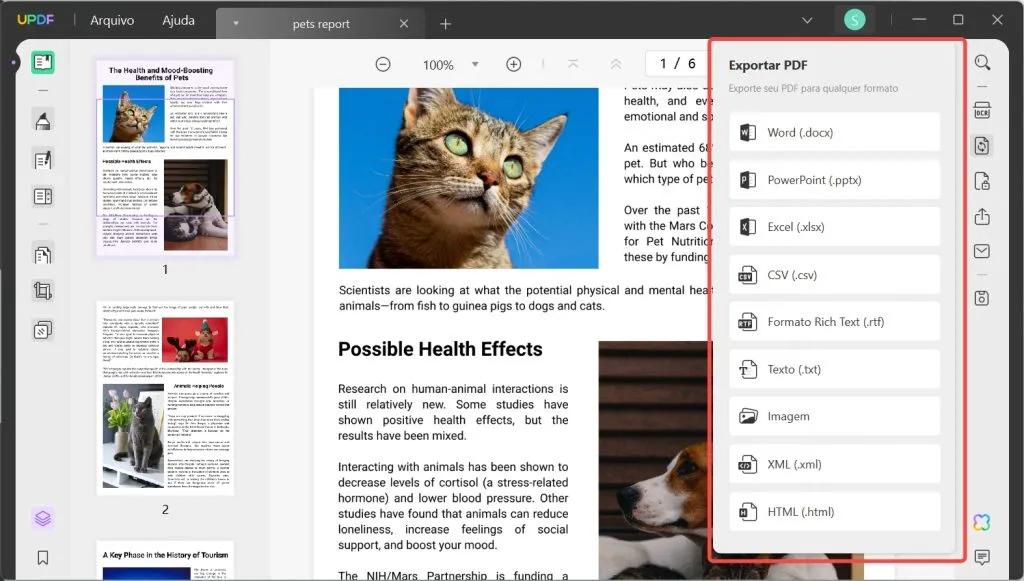
Task: Open the UPDF AI assistant
Action: (x=982, y=522)
